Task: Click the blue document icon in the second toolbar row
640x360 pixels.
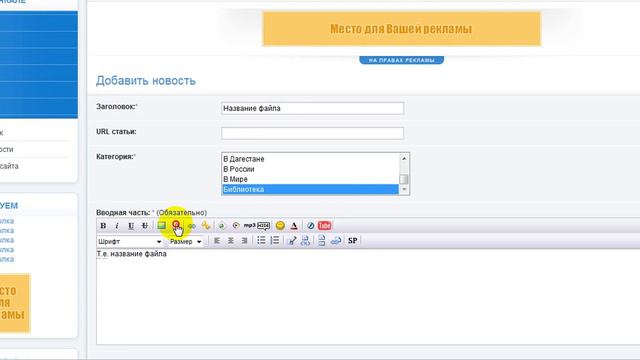Action: pos(322,241)
